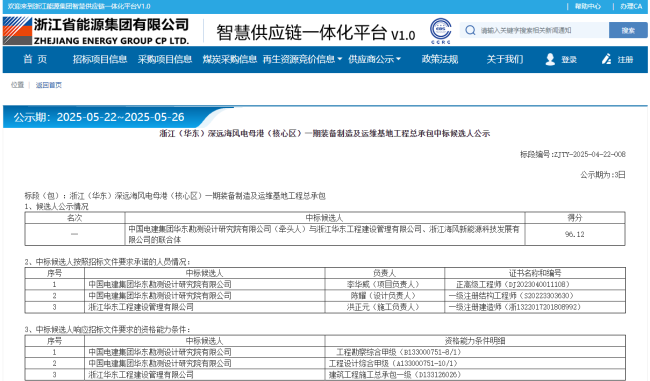Click the 登录 text link

[x=569, y=60]
